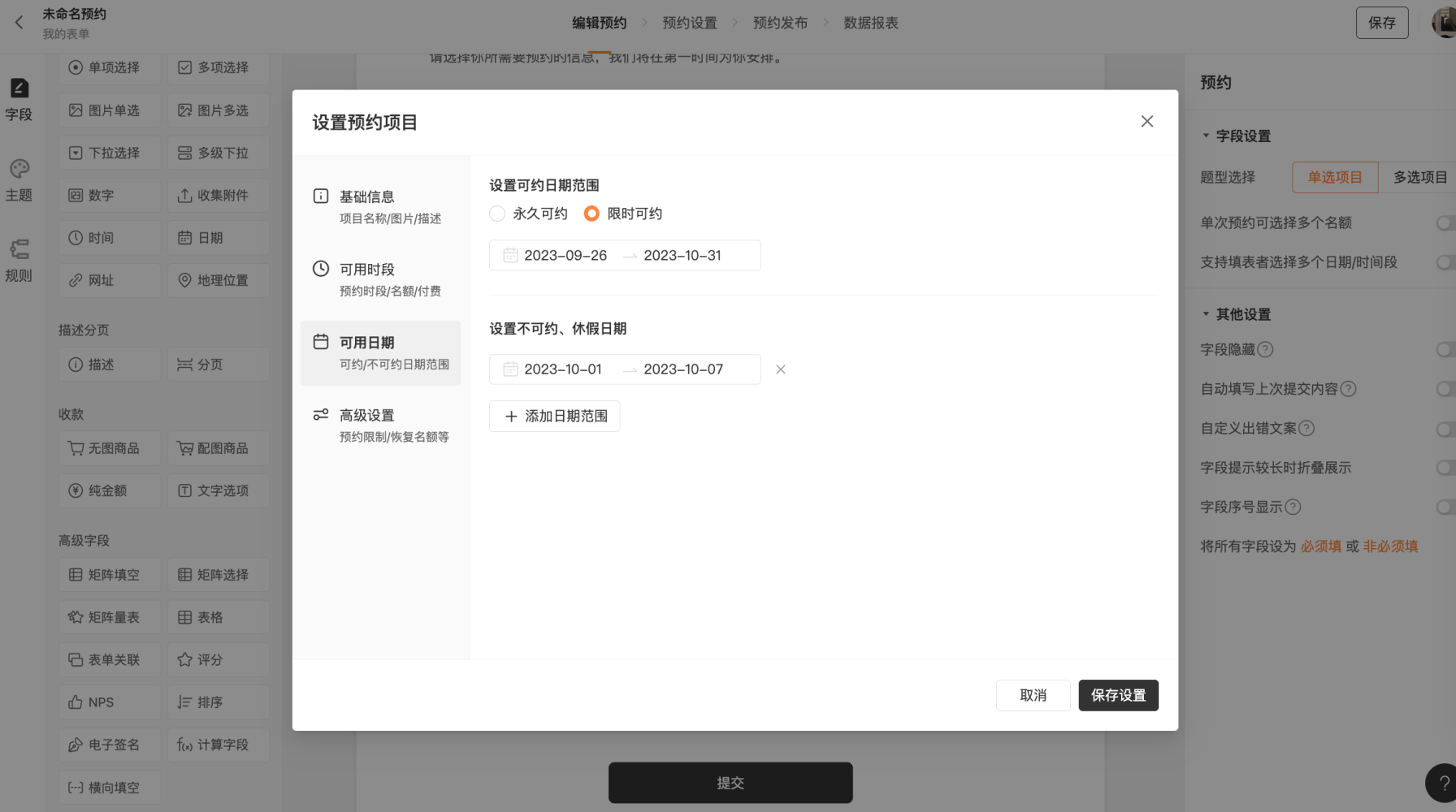
Task: Toggle 自动填写上次提交内容 switch
Action: (1445, 389)
